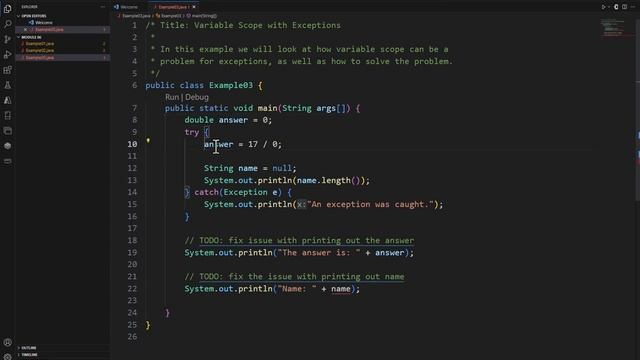Click TODO comment about printing out name
Viewport: 640px width, 360px height.
[x=294, y=277]
